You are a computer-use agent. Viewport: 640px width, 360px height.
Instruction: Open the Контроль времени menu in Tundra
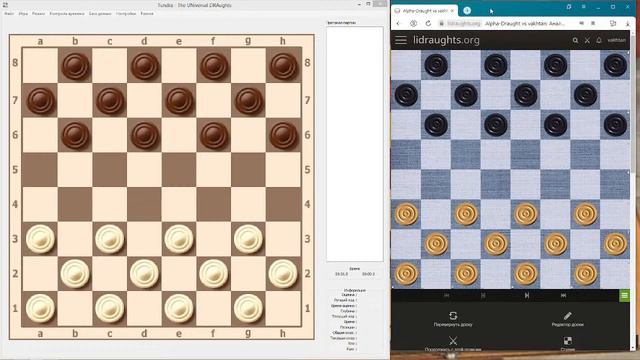(67, 13)
